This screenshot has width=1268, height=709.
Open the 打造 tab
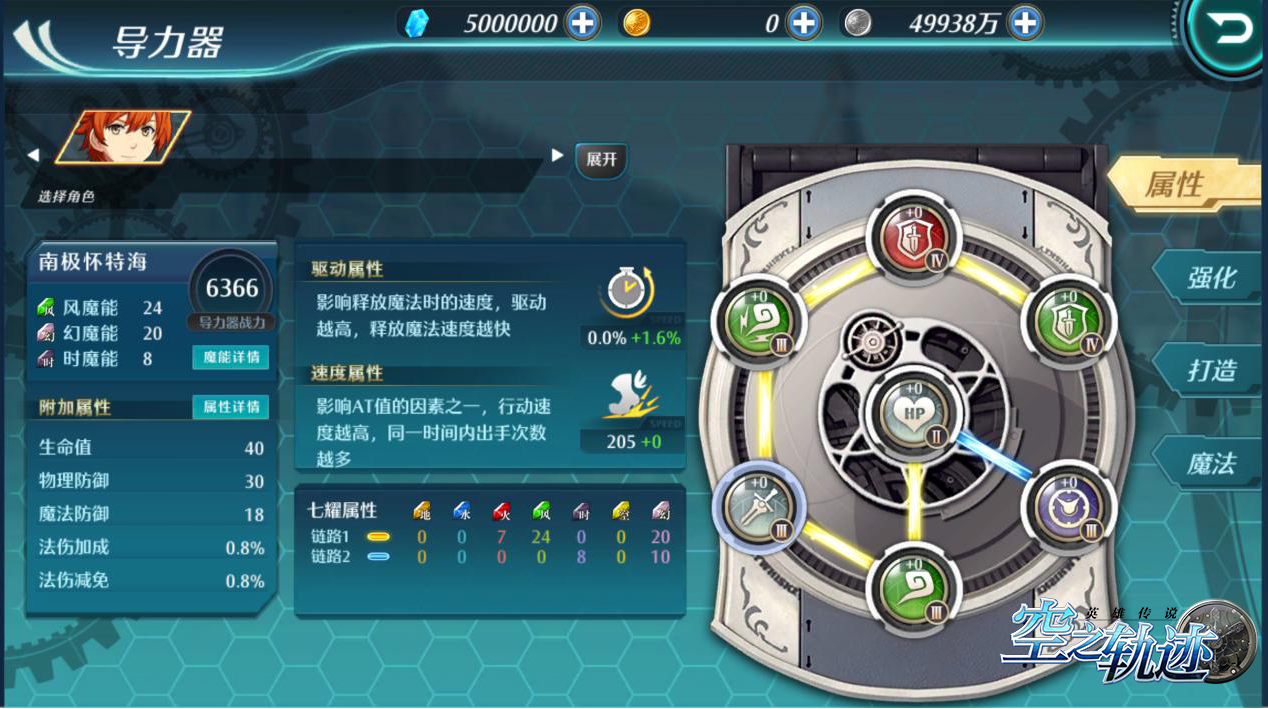coord(1210,370)
